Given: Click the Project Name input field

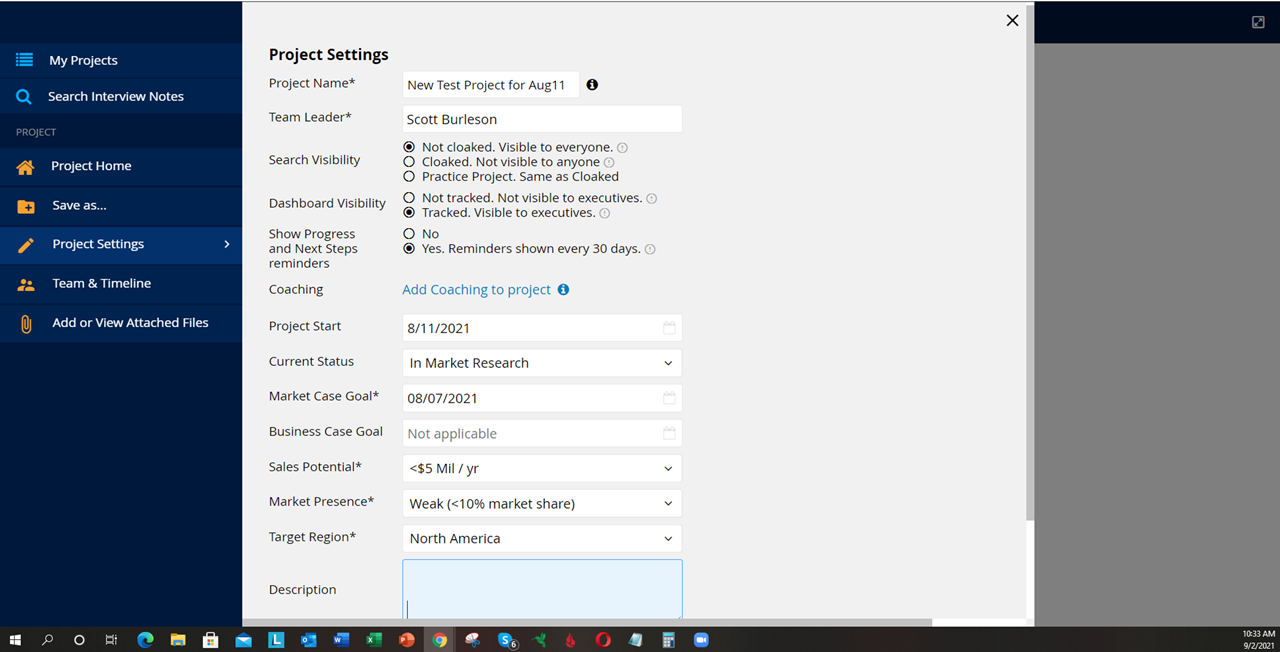Looking at the screenshot, I should point(491,85).
